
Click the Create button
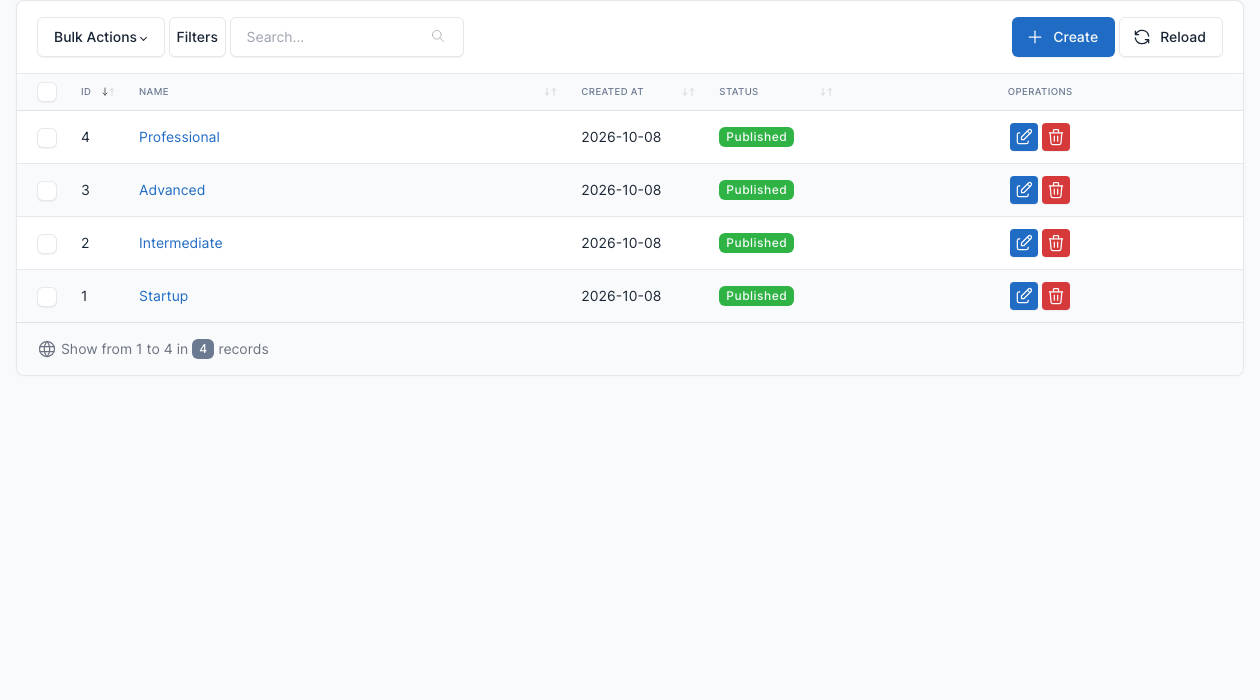[x=1063, y=37]
